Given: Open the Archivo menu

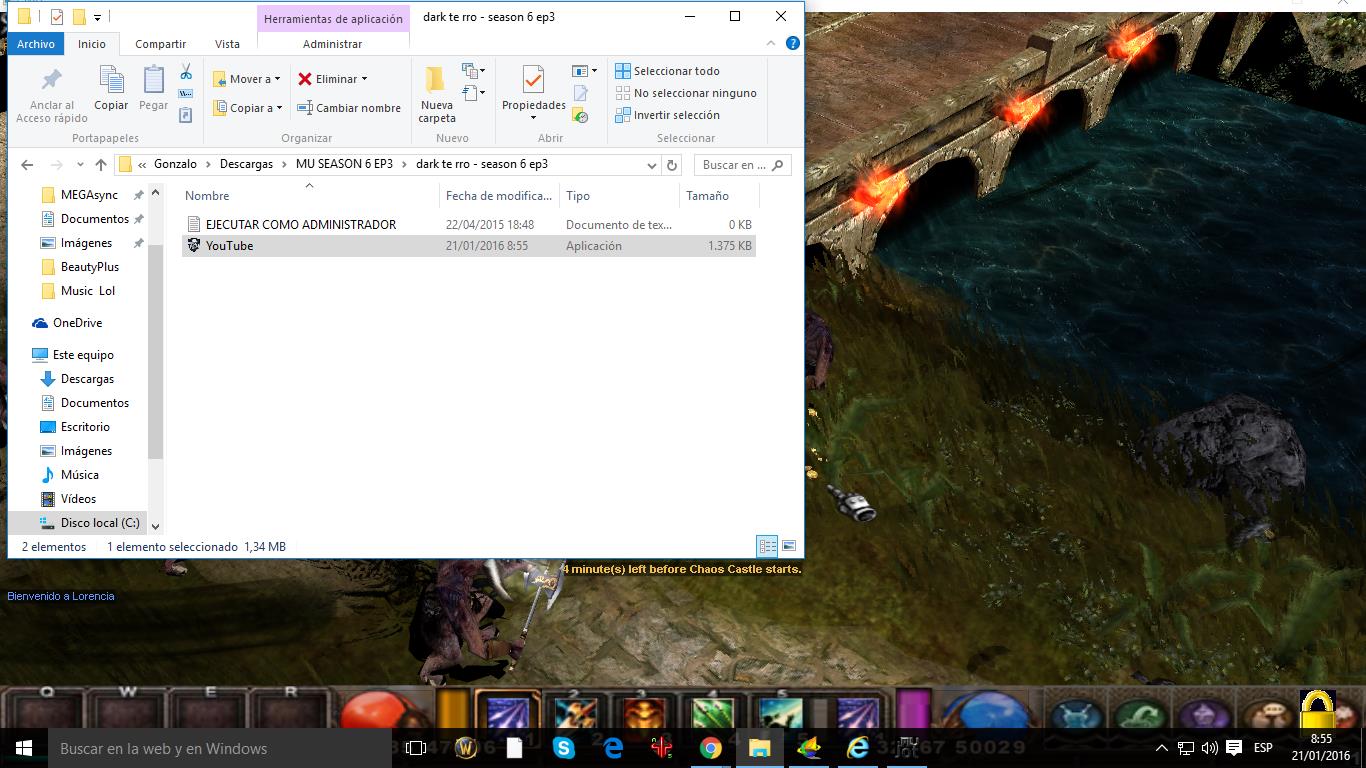Looking at the screenshot, I should (x=36, y=44).
